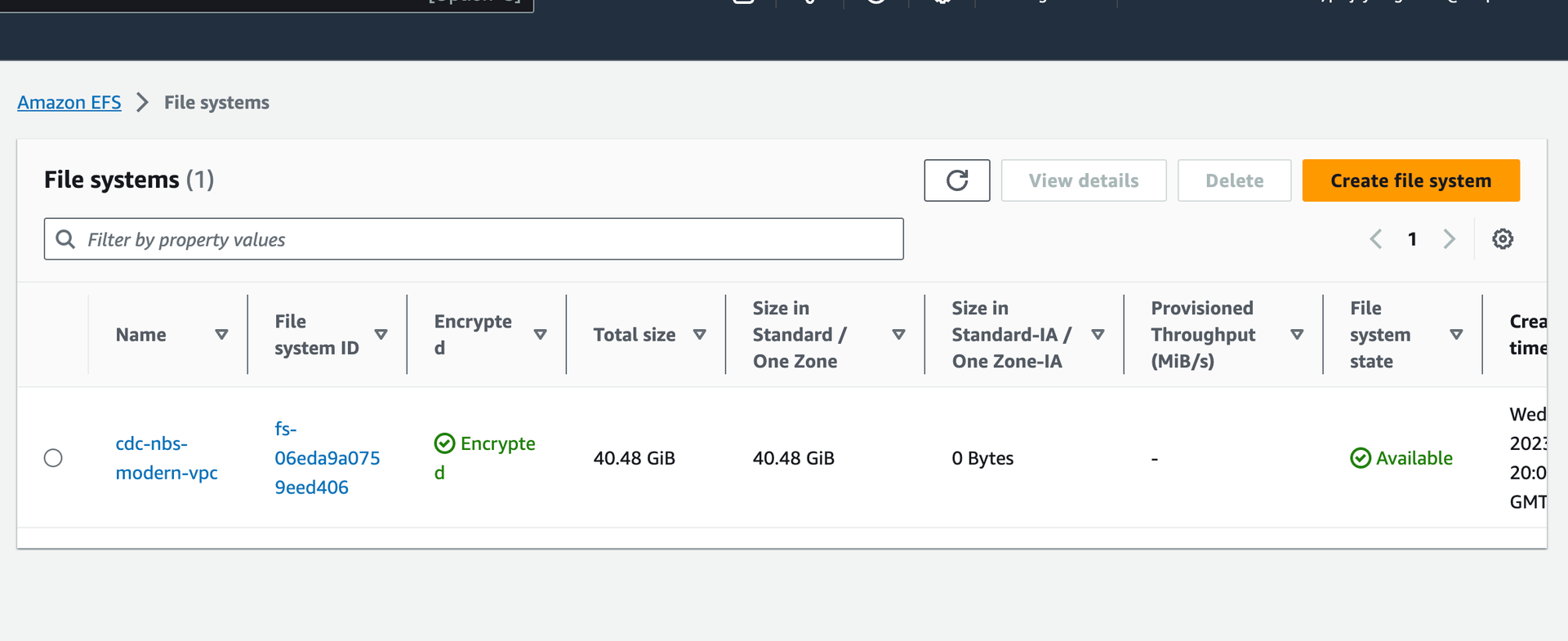This screenshot has width=1568, height=641.
Task: Sort by File system ID arrow
Action: [x=381, y=335]
